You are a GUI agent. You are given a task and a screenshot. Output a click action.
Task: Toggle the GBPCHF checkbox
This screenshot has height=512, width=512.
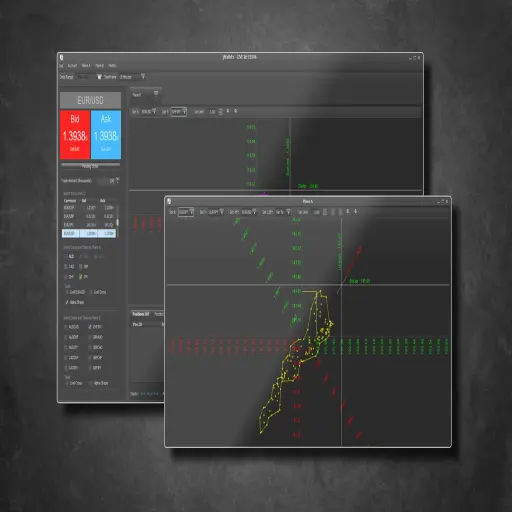(x=90, y=358)
